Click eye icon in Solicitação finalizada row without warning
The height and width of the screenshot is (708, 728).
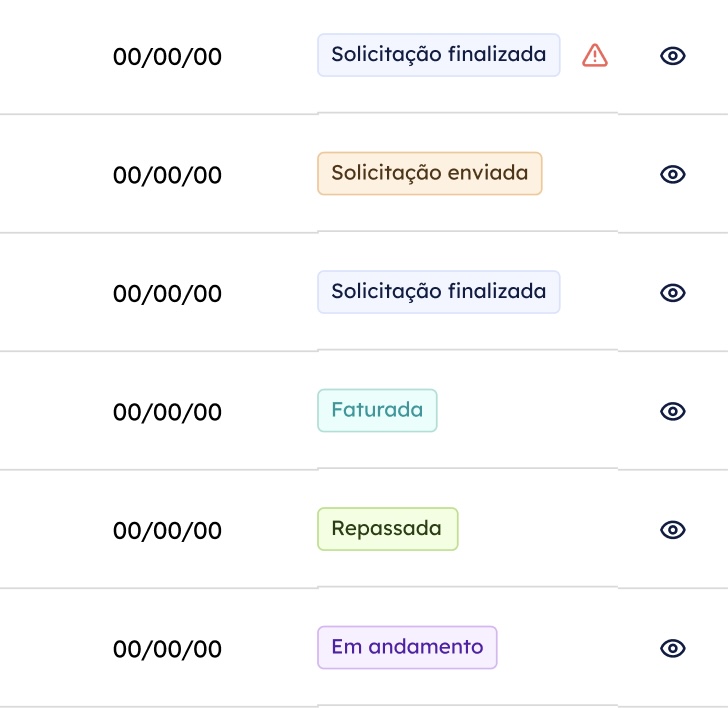coord(673,293)
